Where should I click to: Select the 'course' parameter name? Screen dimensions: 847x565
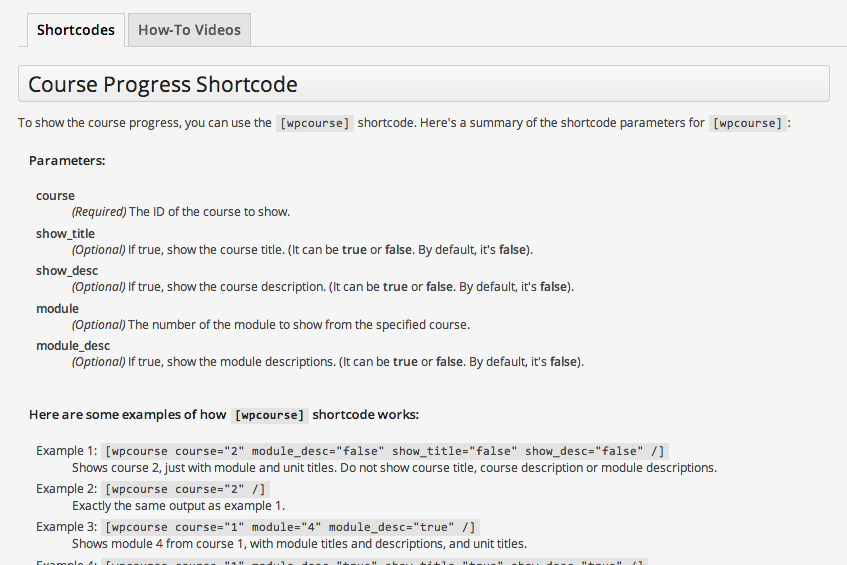(x=55, y=196)
